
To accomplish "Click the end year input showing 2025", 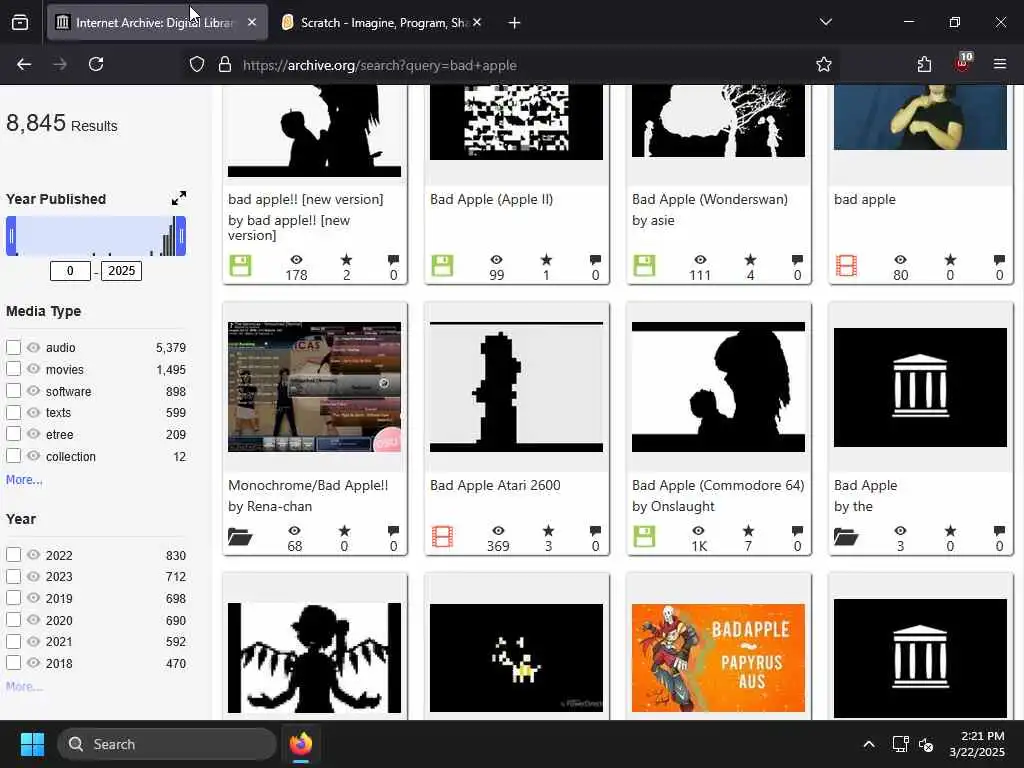I will click(121, 271).
